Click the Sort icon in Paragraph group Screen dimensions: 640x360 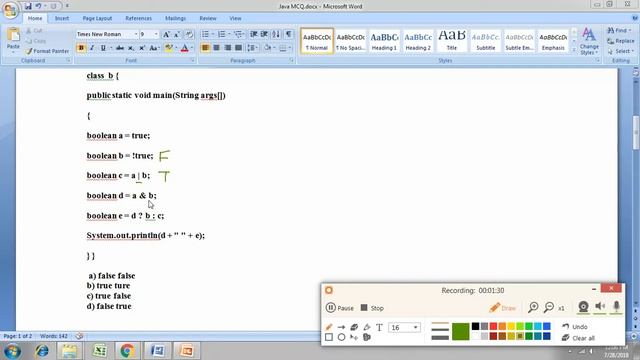(276, 34)
